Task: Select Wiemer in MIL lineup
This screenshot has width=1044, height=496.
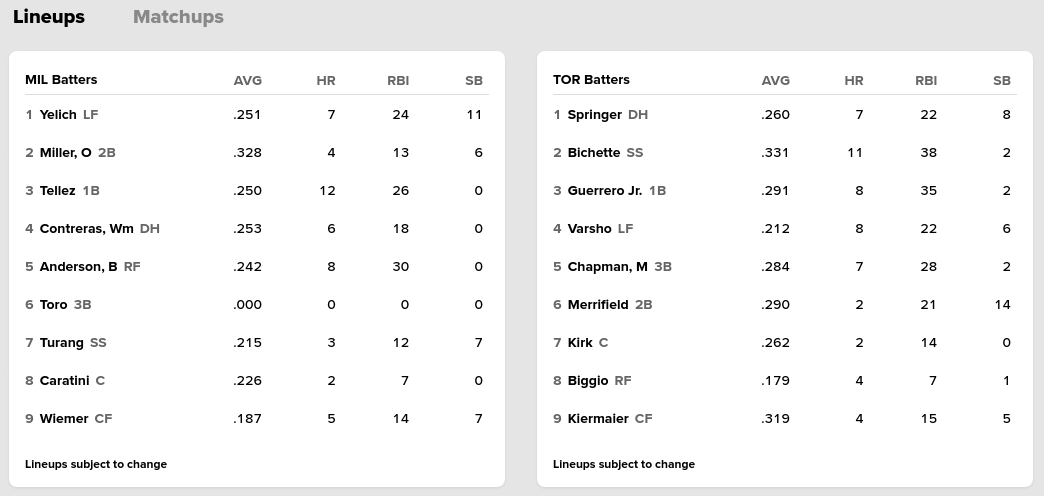Action: pos(64,419)
